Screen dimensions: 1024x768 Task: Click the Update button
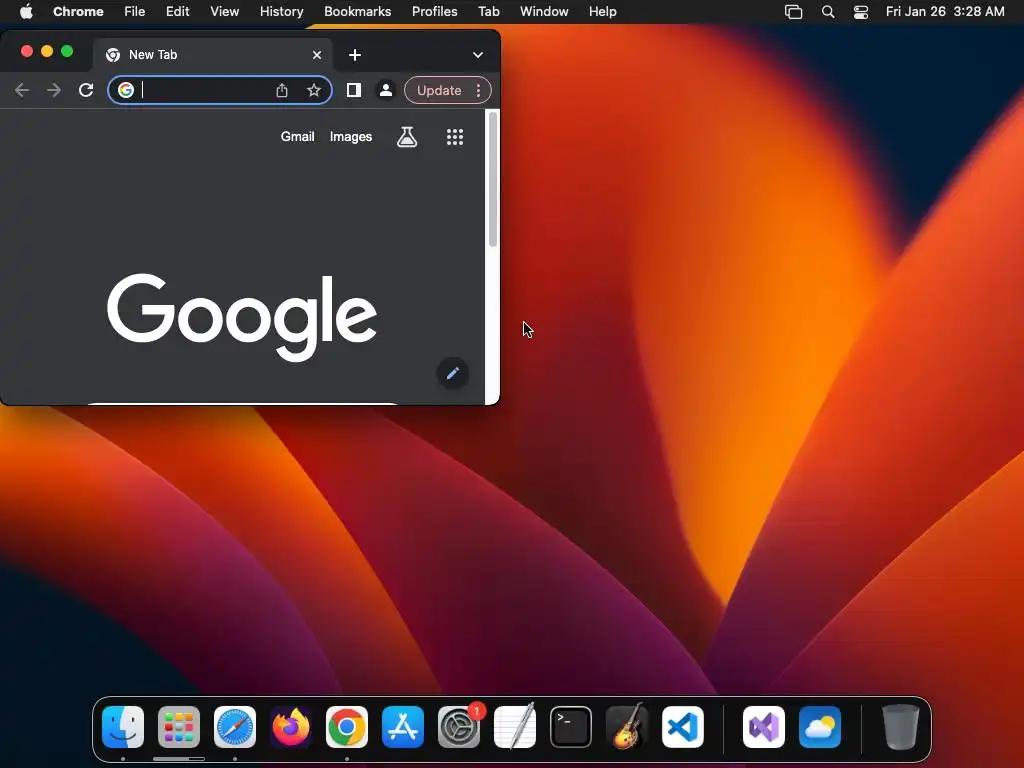tap(439, 90)
